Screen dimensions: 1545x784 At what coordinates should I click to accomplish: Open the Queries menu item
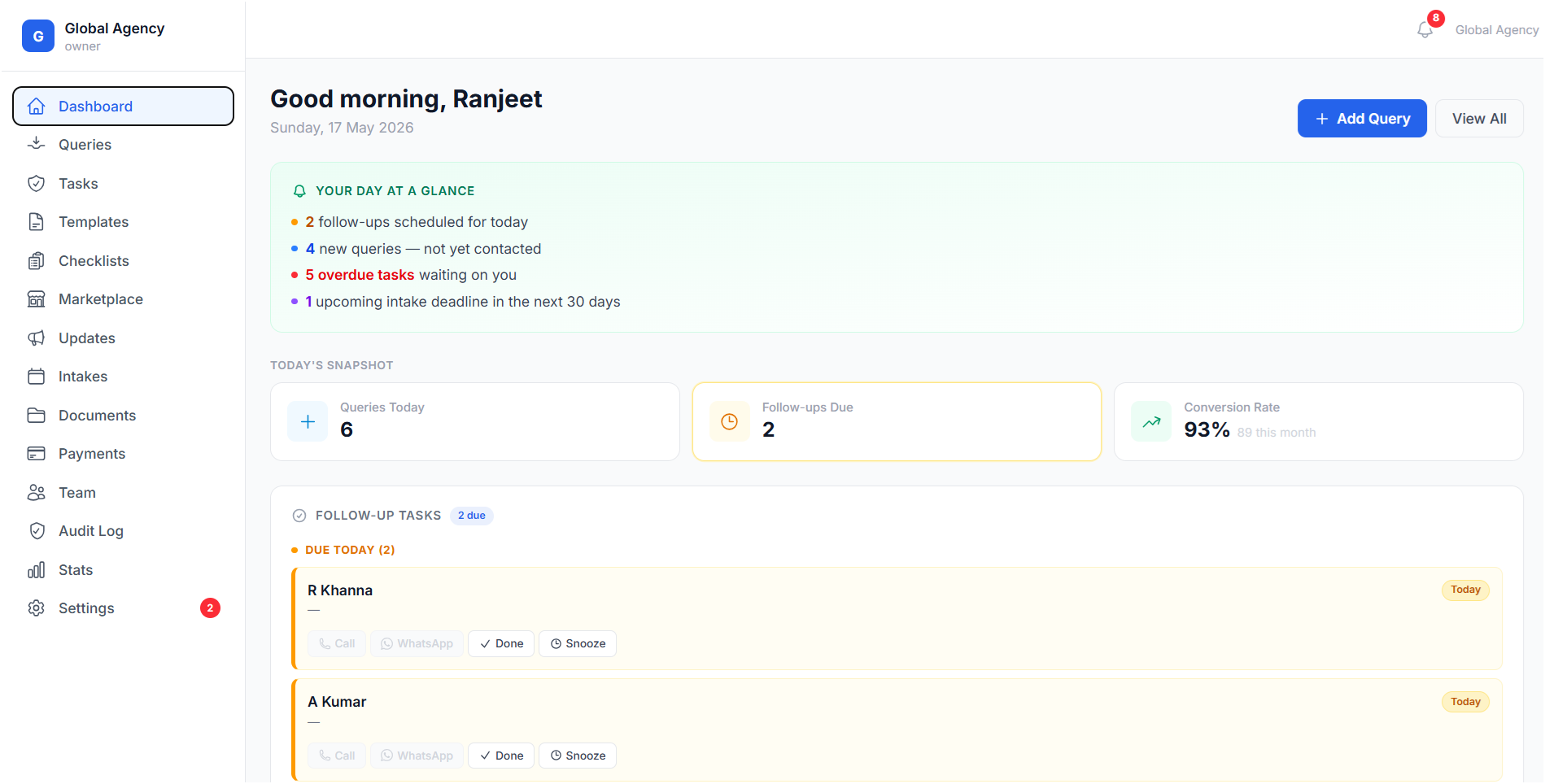123,145
